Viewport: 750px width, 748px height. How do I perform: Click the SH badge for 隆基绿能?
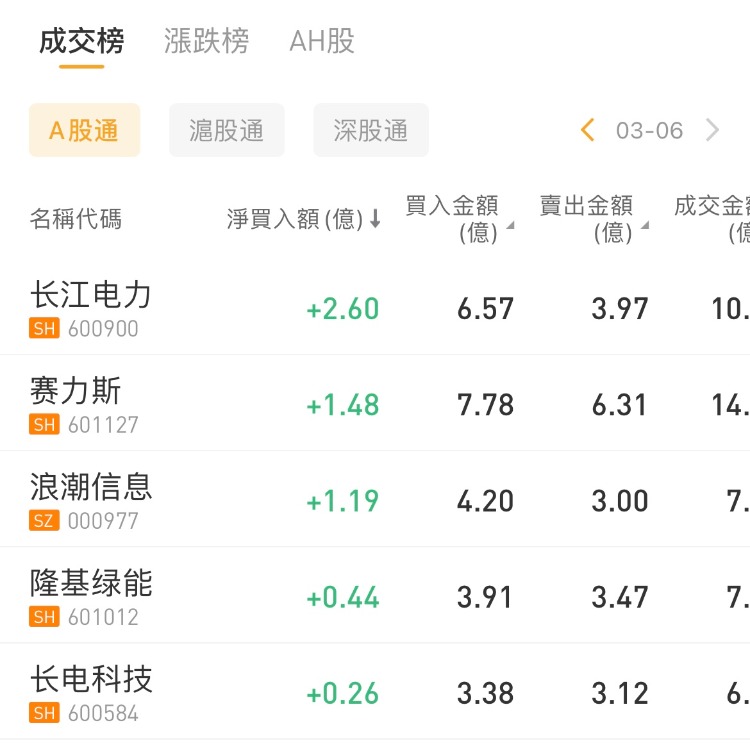[45, 617]
